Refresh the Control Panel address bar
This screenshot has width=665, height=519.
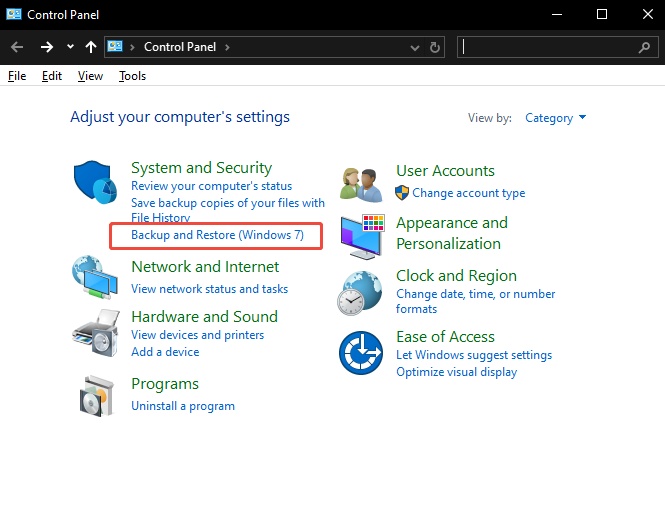click(x=434, y=47)
